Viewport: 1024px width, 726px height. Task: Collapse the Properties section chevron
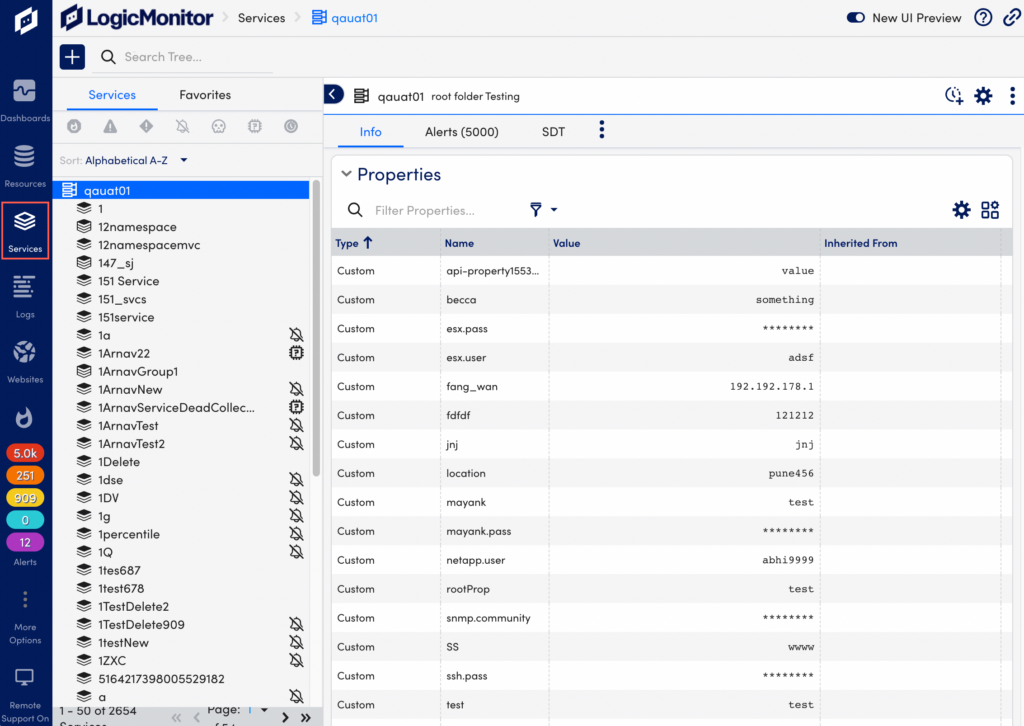point(346,174)
